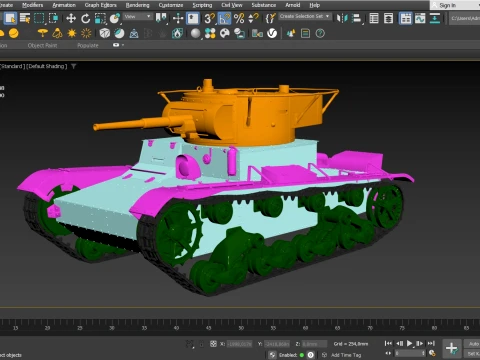Screen dimensions: 480x360
Task: Click the Mirror tool icon
Action: pyautogui.click(x=342, y=18)
